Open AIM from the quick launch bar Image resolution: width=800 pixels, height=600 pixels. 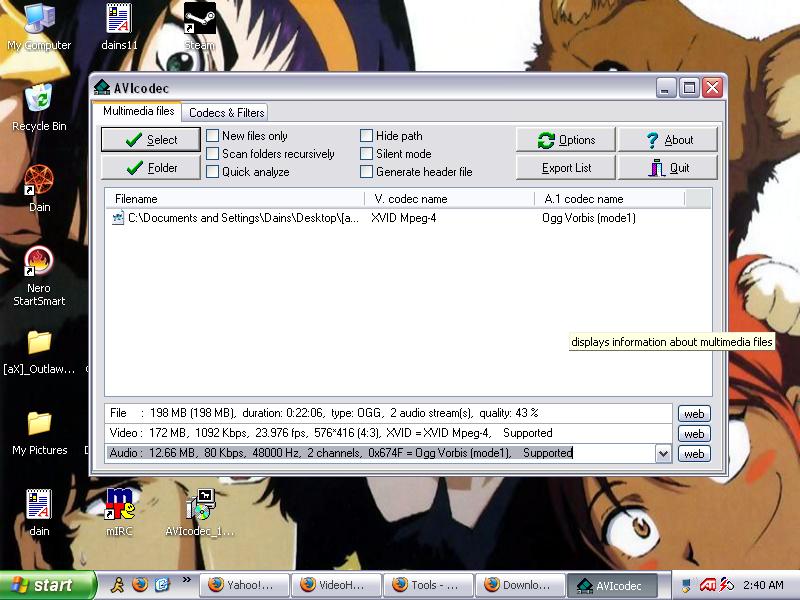(x=117, y=585)
